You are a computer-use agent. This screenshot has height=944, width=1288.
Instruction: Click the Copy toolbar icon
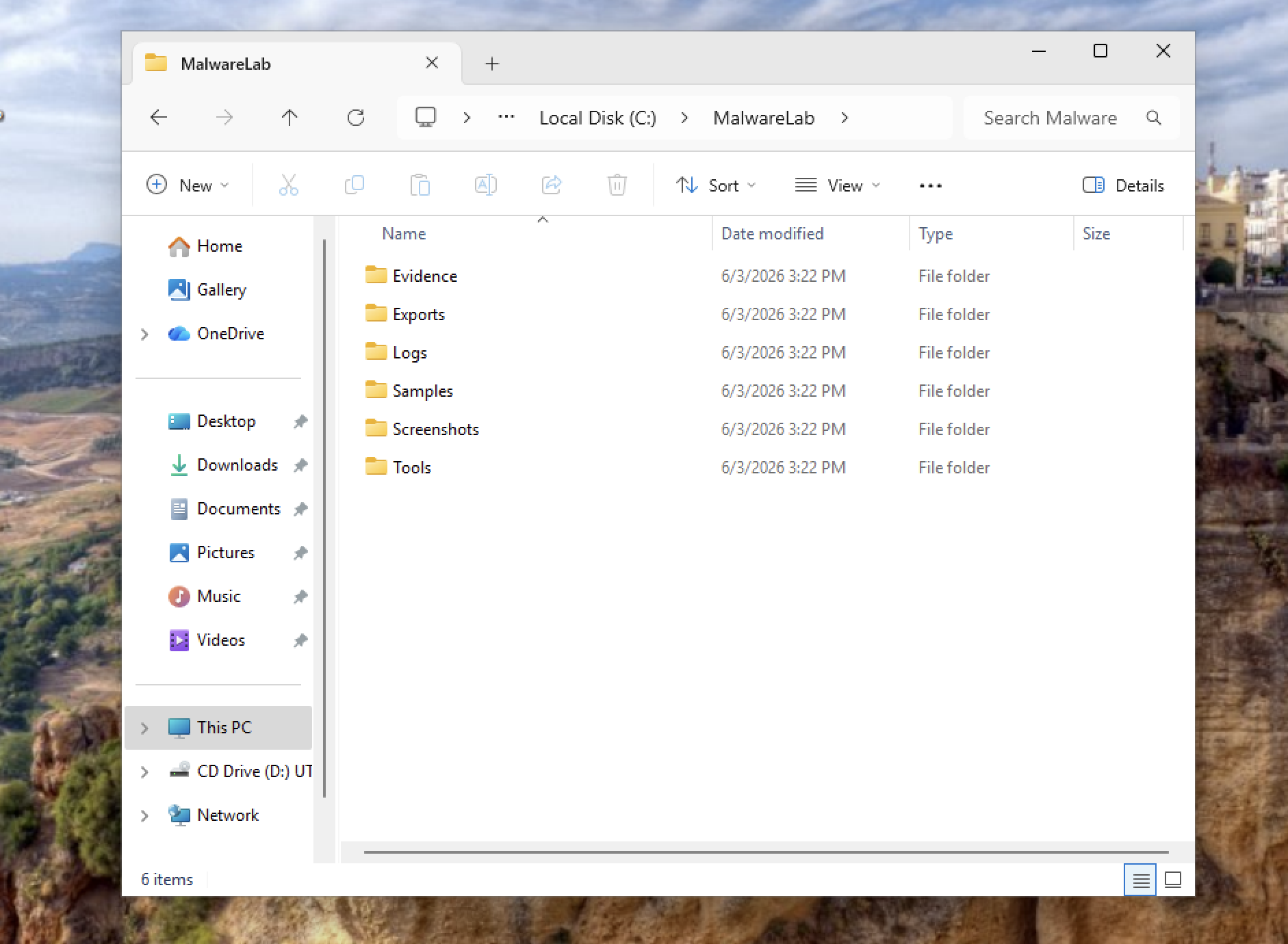(x=355, y=185)
